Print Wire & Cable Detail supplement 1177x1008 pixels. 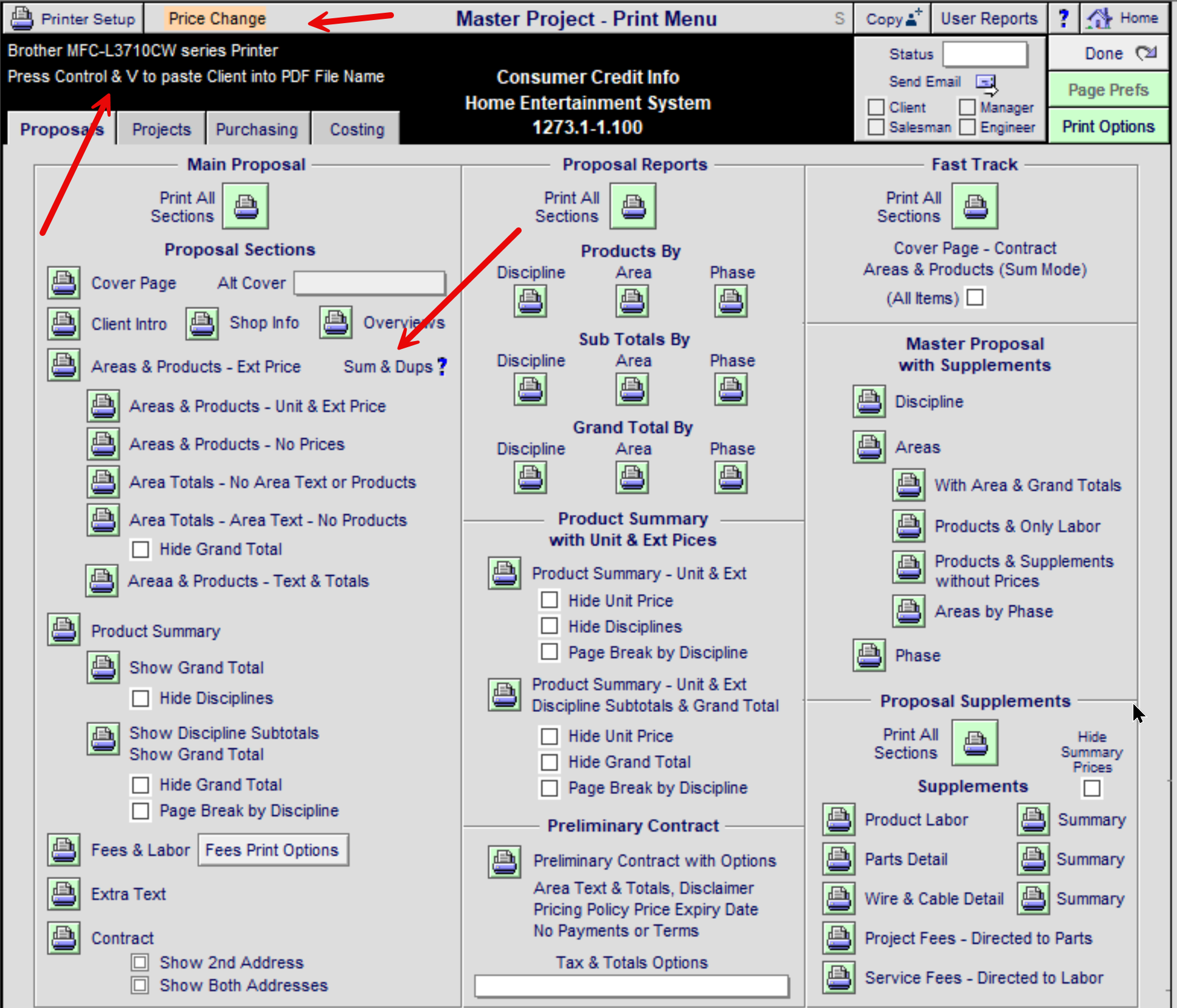(839, 898)
